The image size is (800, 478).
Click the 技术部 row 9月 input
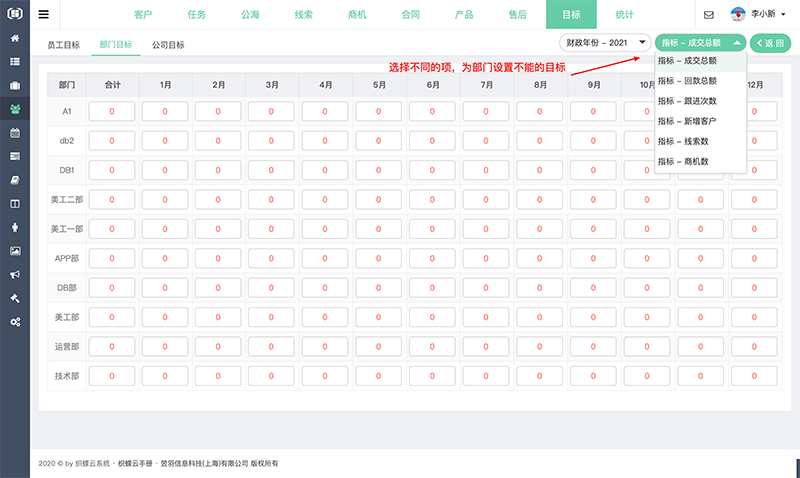click(593, 376)
